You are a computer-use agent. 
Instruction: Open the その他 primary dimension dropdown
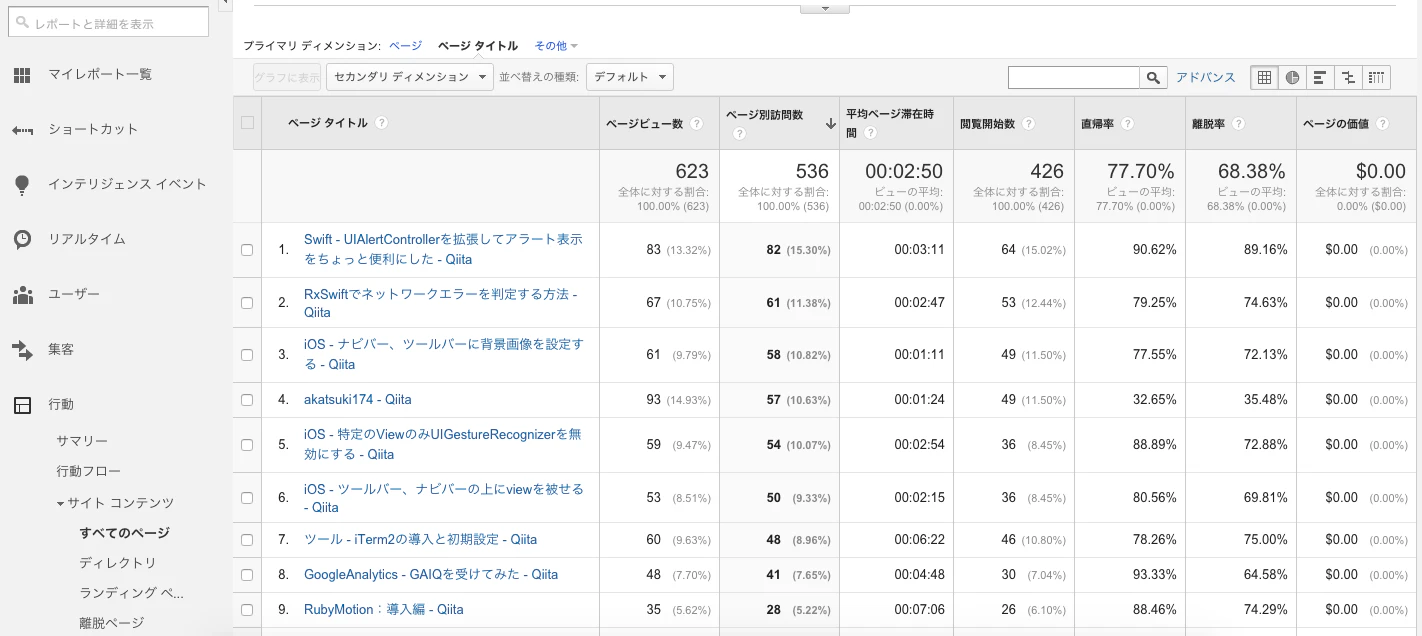(556, 46)
